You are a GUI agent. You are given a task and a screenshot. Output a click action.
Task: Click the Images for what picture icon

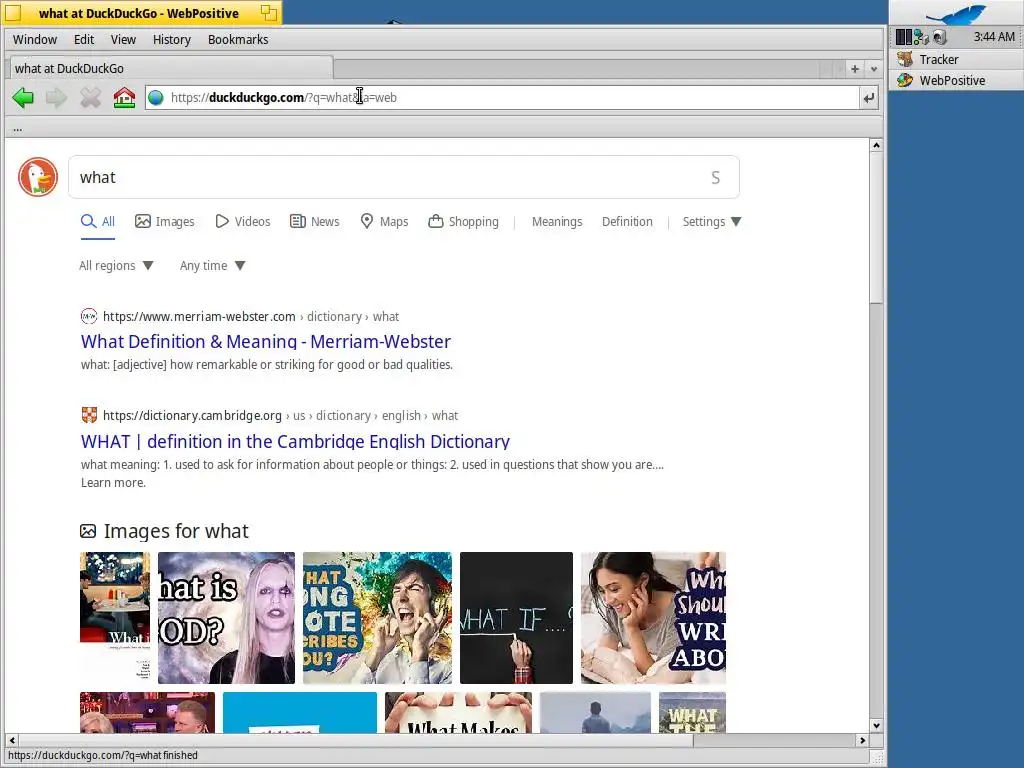[x=88, y=532]
